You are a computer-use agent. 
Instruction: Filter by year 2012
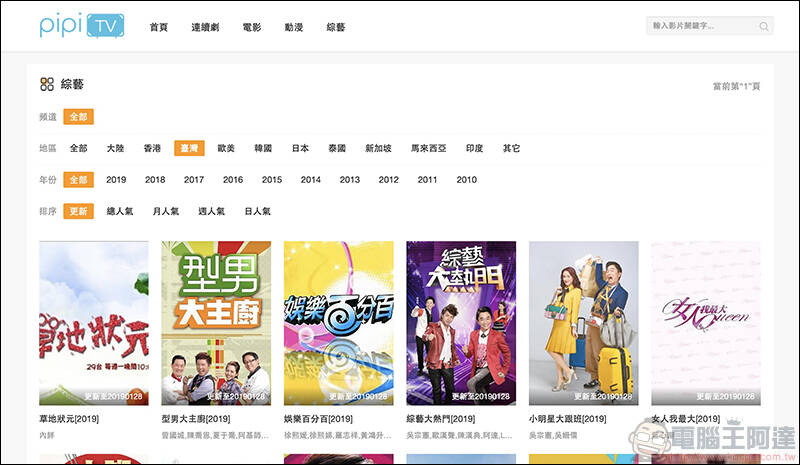(x=389, y=180)
